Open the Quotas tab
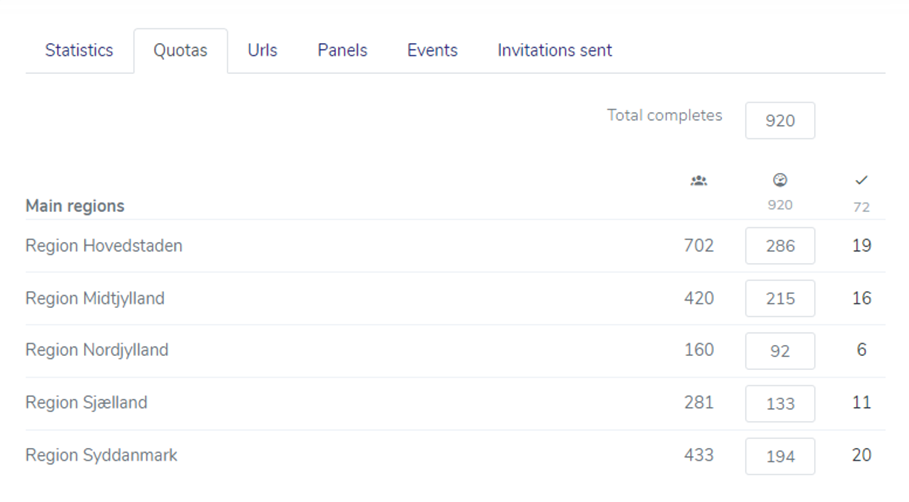 180,50
